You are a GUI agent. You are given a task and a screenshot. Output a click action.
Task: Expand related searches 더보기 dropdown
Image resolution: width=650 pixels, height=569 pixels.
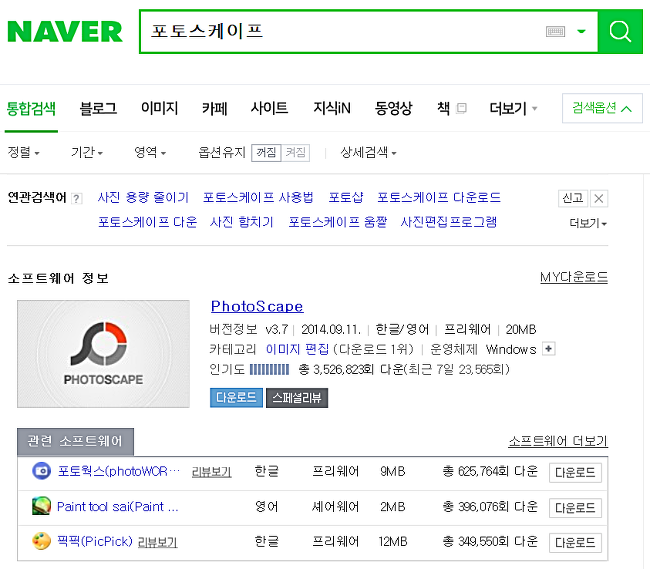(588, 223)
